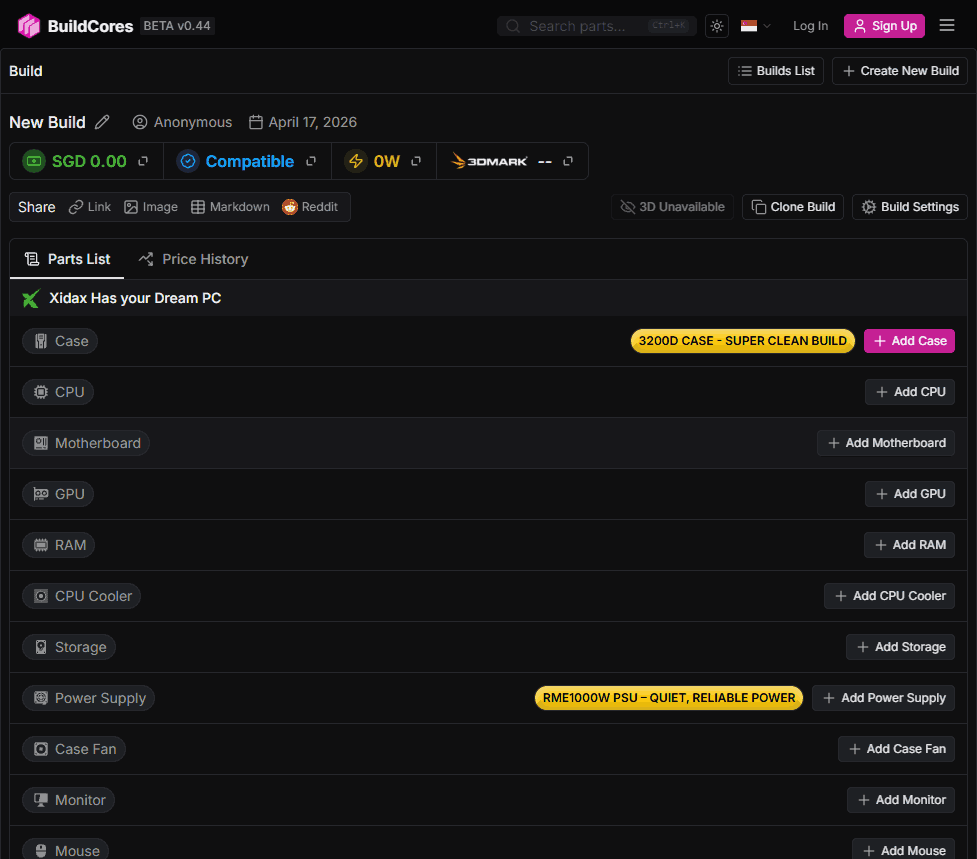
Task: Click the parts search field
Action: [590, 25]
